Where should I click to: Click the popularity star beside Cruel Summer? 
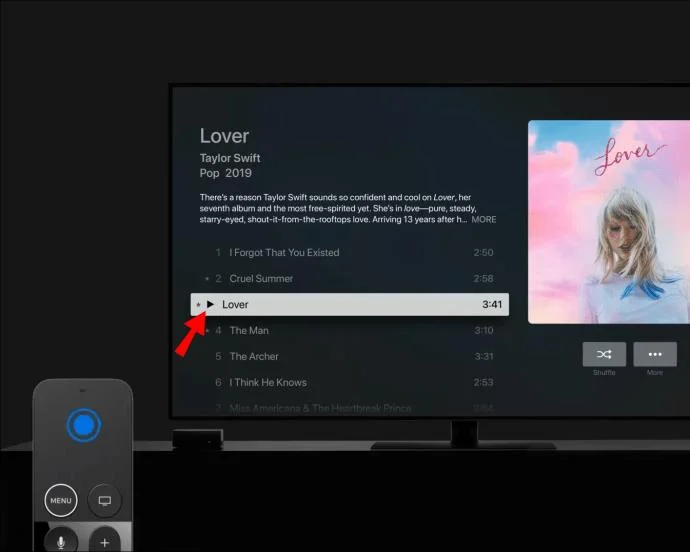point(207,279)
